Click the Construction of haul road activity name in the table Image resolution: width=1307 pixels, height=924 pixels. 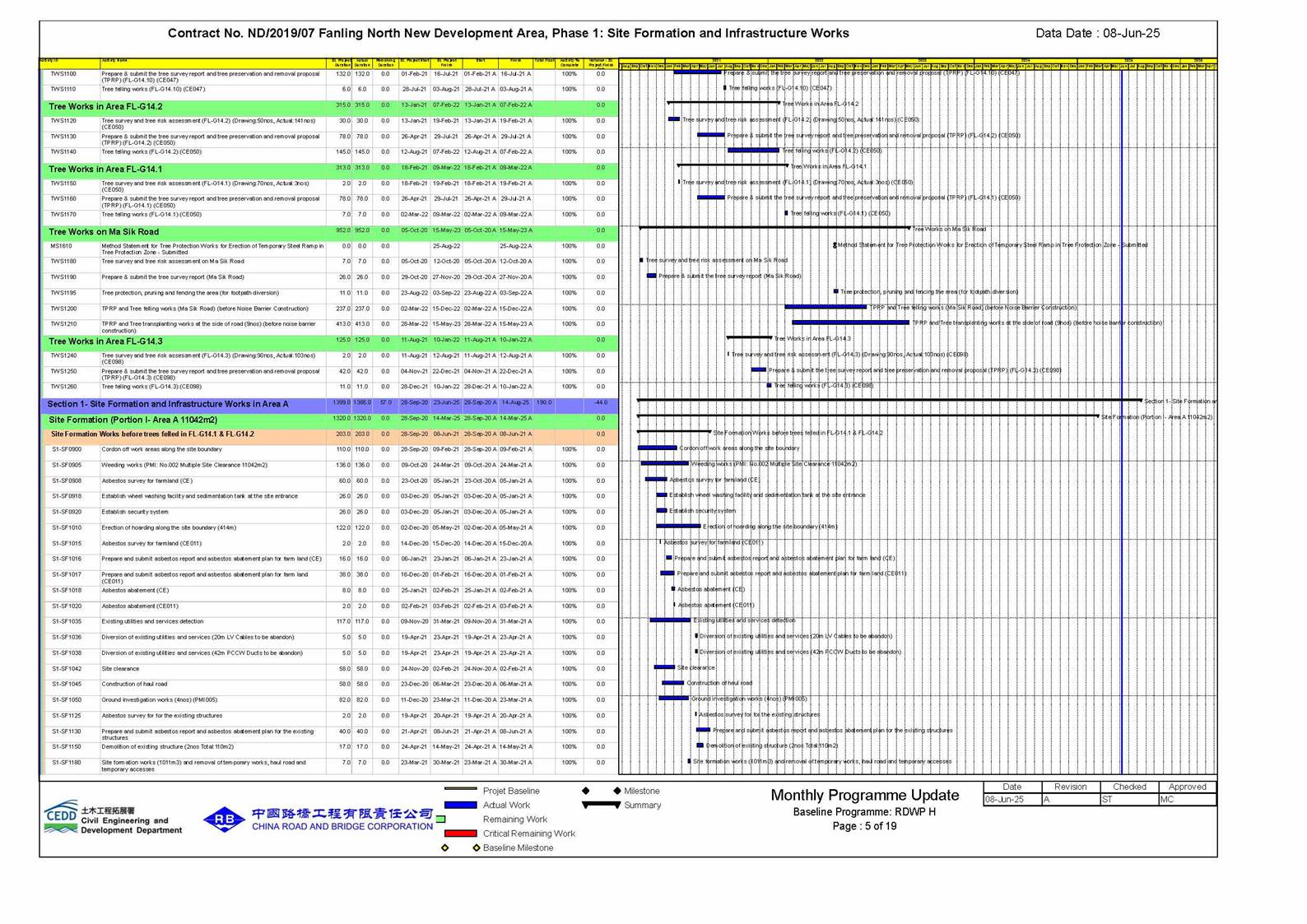(134, 684)
